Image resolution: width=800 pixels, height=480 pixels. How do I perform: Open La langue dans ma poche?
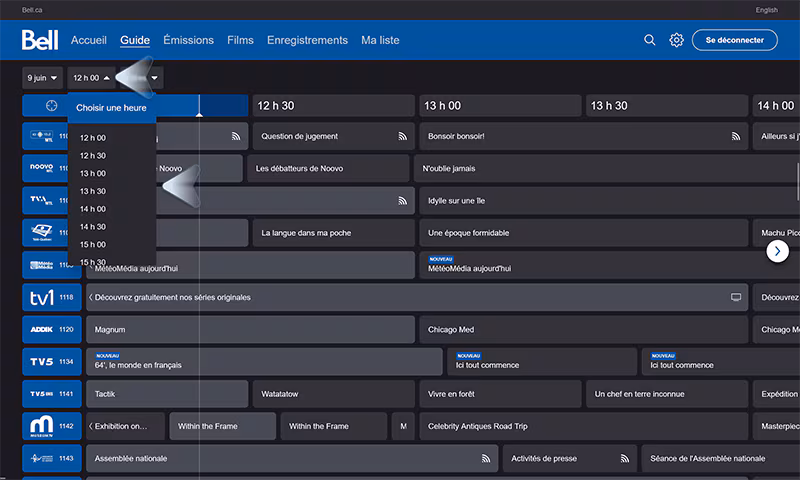coord(334,233)
